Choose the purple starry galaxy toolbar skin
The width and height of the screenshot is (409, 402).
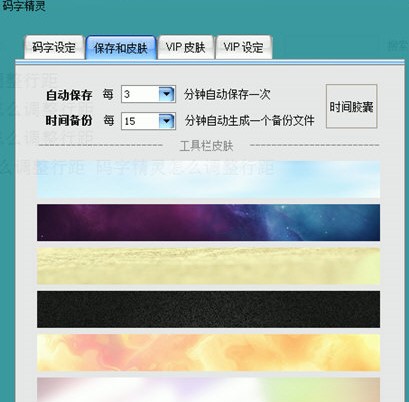coord(208,223)
